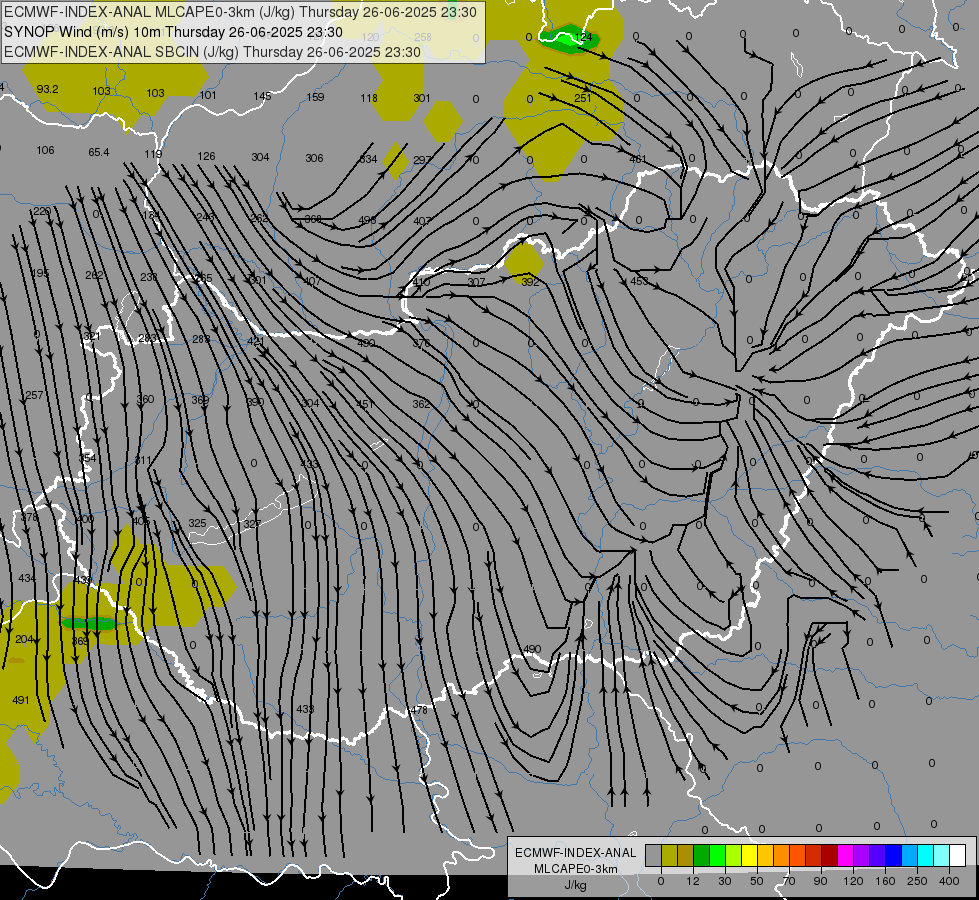Click the value 159 on the map

315,97
